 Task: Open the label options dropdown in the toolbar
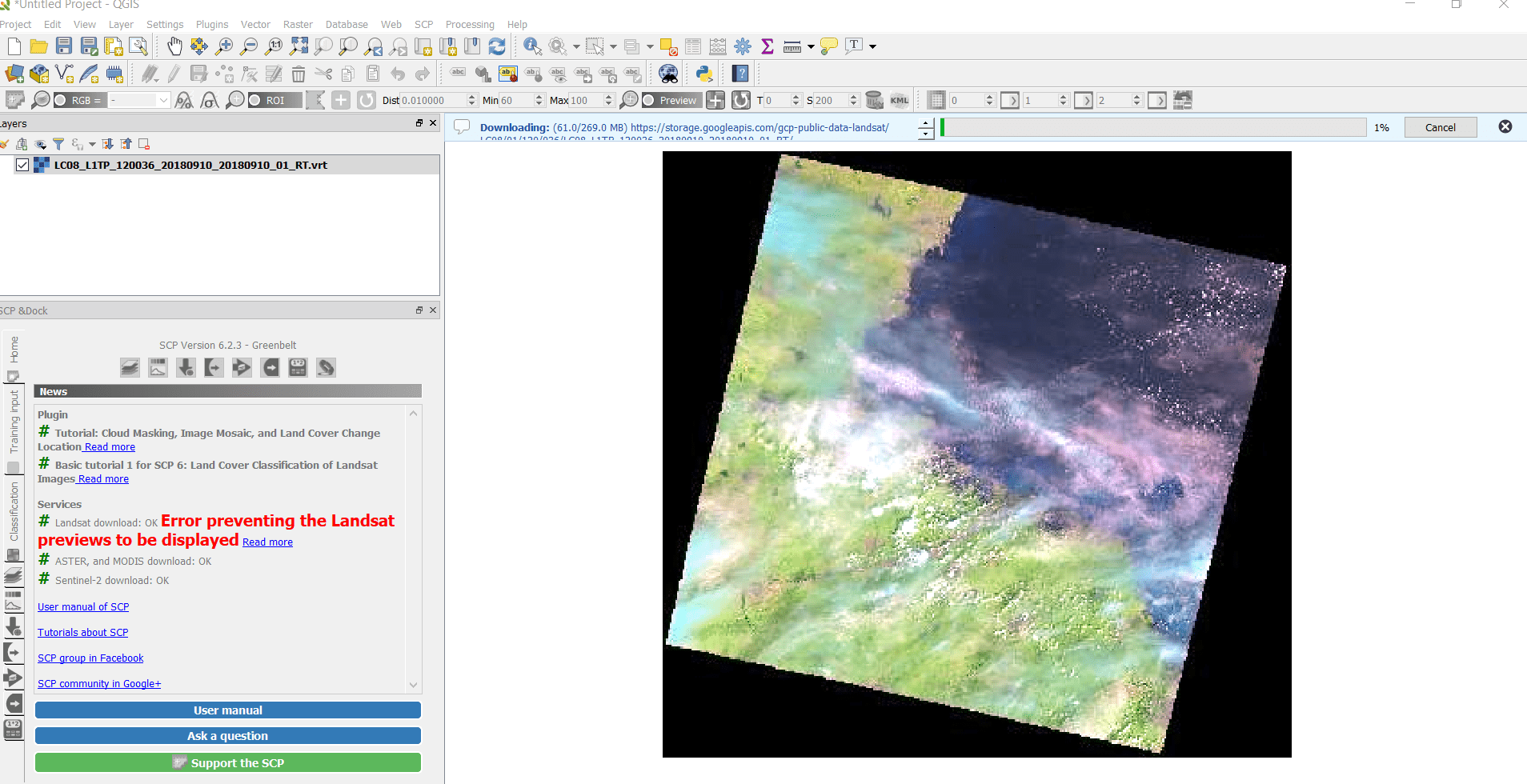tap(872, 46)
